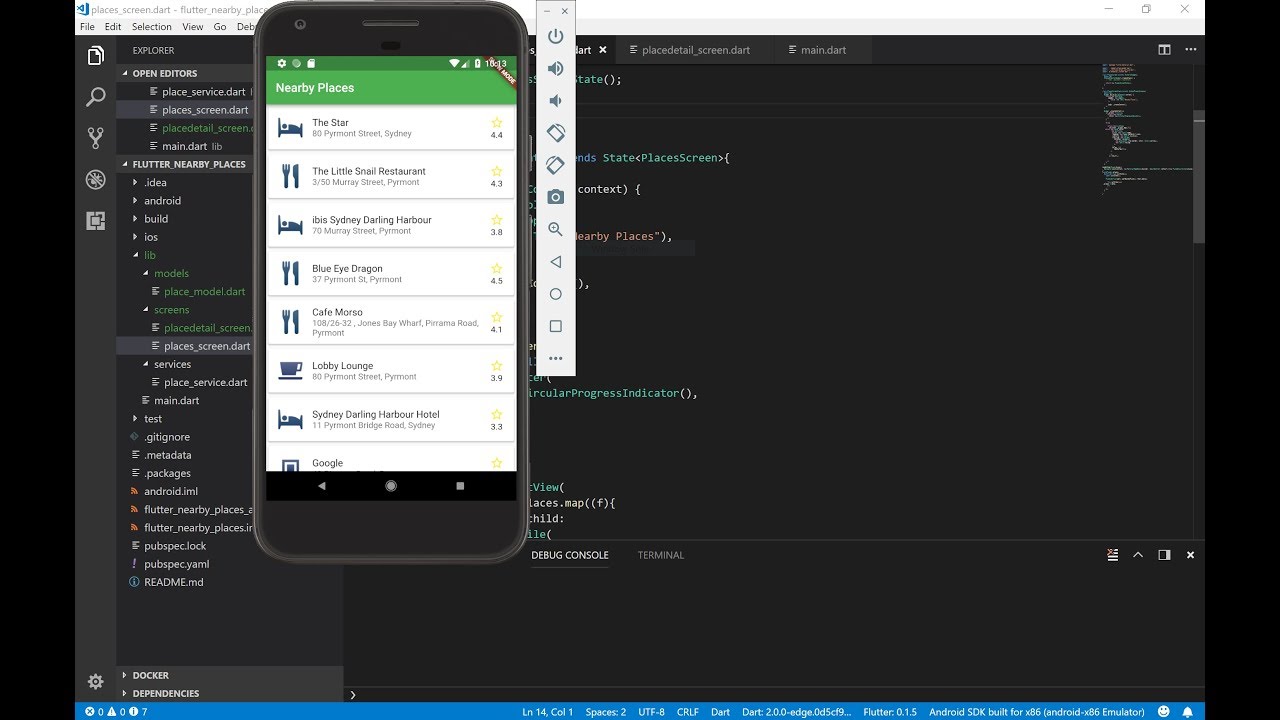Open the Explorer view in activity bar
The image size is (1280, 720).
point(96,56)
